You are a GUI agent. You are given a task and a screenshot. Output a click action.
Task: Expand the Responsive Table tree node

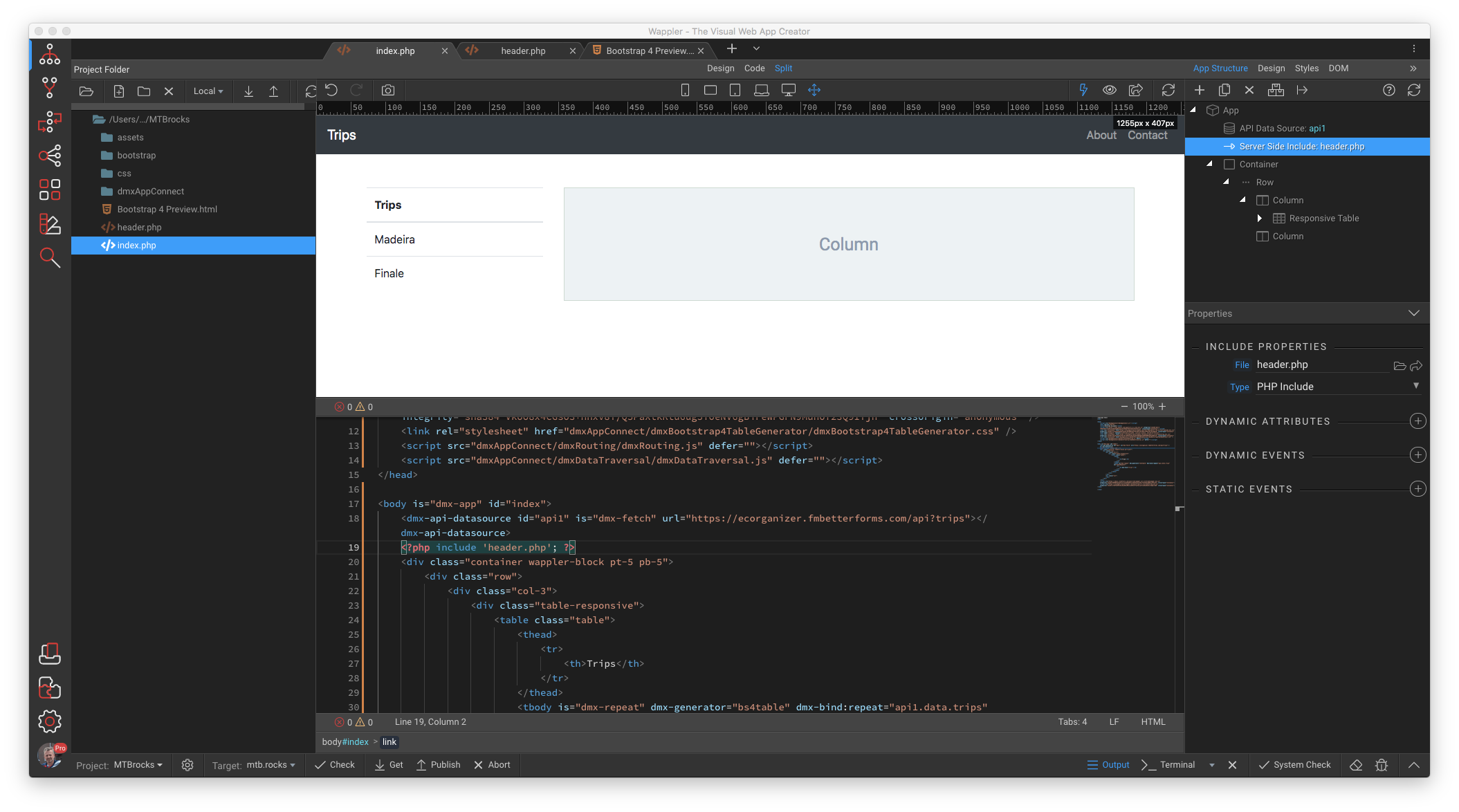click(x=1259, y=219)
